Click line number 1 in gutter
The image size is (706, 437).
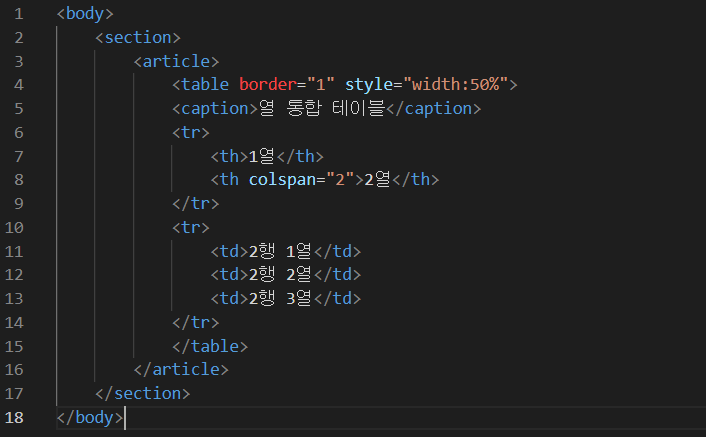point(18,14)
